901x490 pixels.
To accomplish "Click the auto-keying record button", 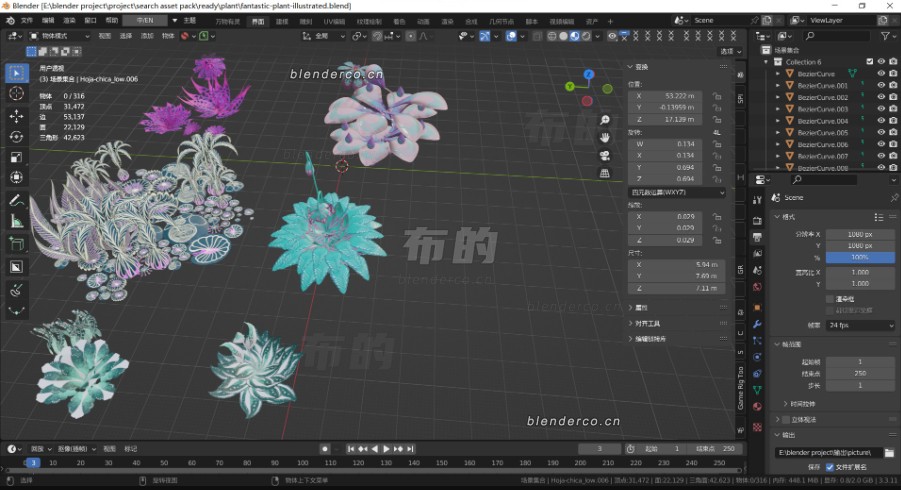I will pos(325,449).
